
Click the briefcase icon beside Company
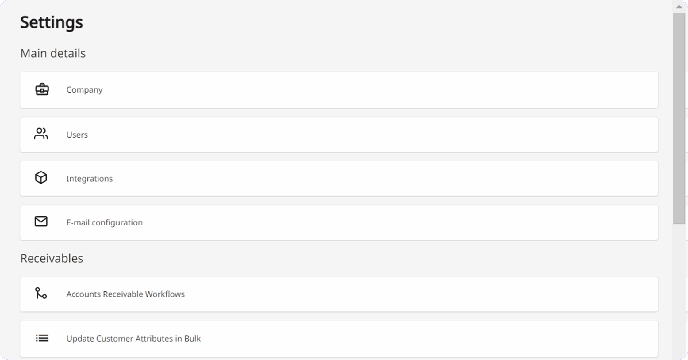pos(42,90)
